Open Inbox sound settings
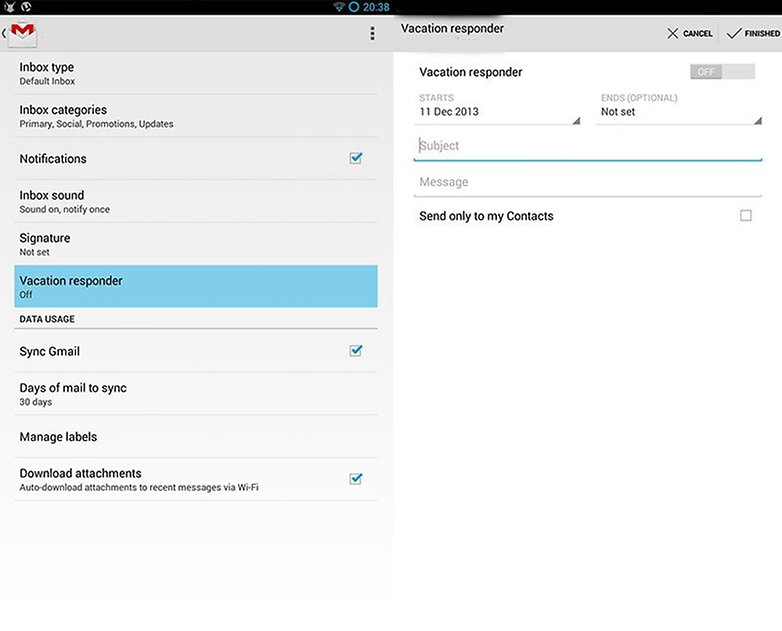 pyautogui.click(x=196, y=202)
